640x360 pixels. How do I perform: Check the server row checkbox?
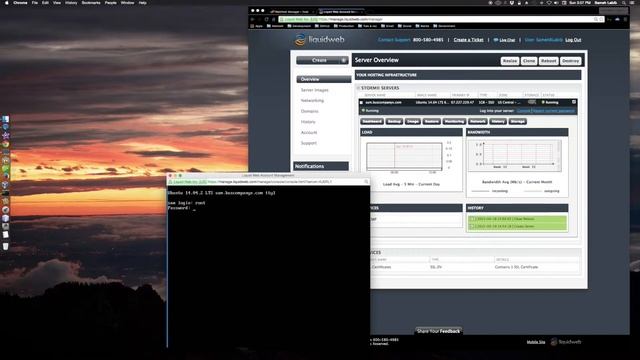click(x=362, y=102)
